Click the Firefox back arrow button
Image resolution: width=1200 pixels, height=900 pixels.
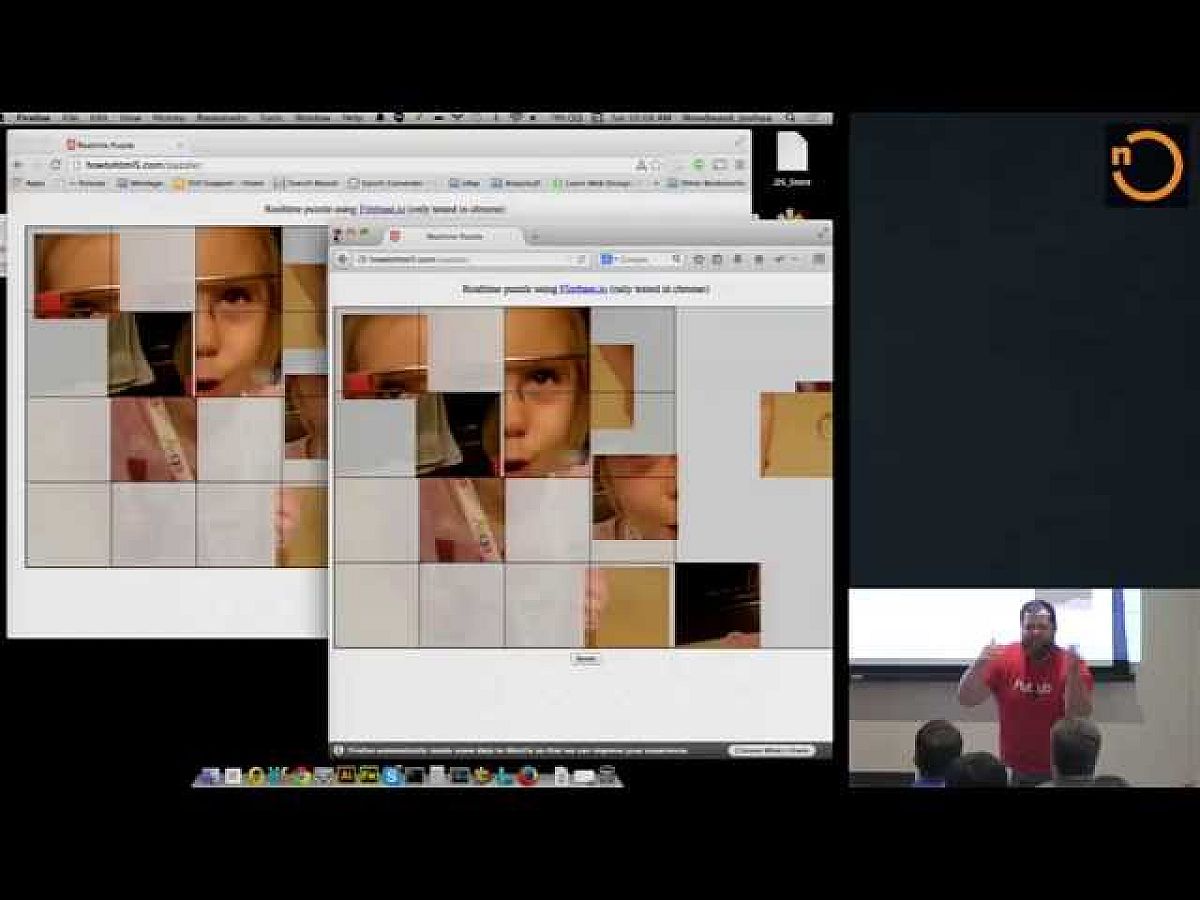(343, 260)
